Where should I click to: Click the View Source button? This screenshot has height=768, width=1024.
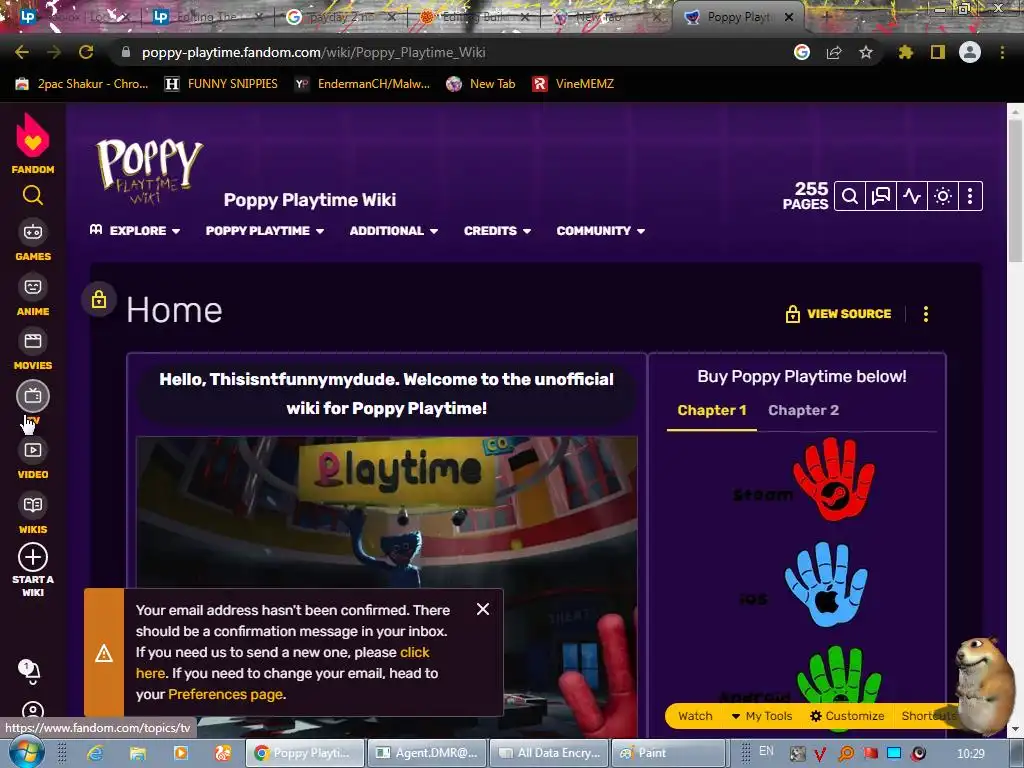click(838, 314)
